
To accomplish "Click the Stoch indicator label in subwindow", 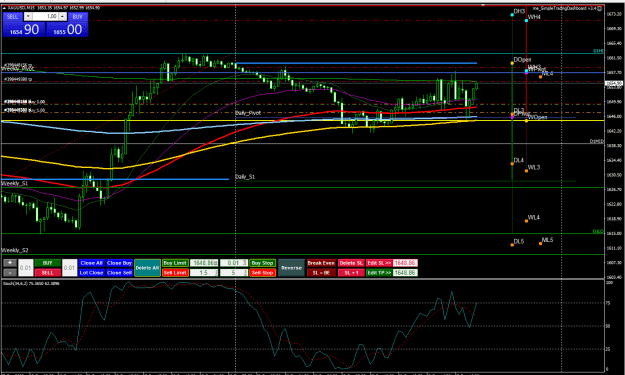I will 31,283.
